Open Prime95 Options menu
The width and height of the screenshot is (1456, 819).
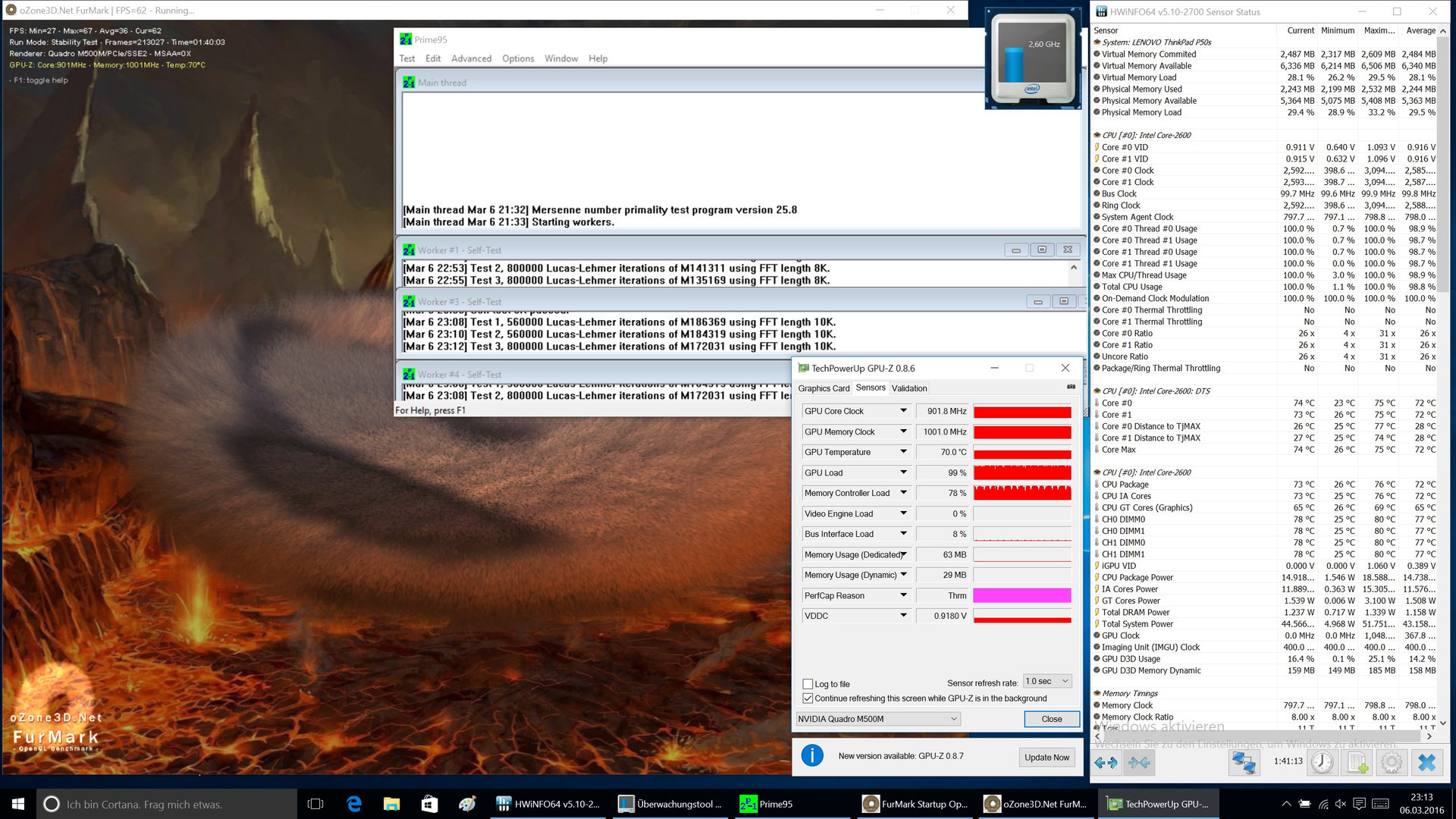tap(518, 58)
